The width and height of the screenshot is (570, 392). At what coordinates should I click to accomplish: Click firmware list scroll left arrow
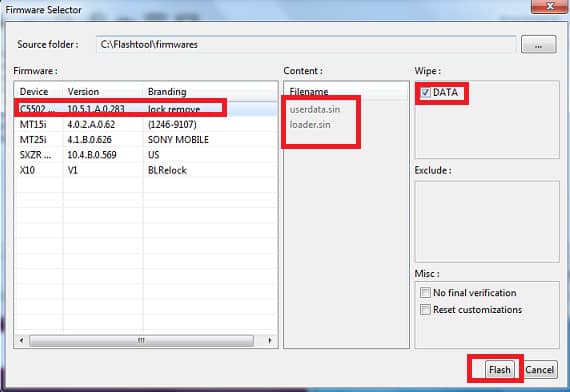[x=22, y=340]
